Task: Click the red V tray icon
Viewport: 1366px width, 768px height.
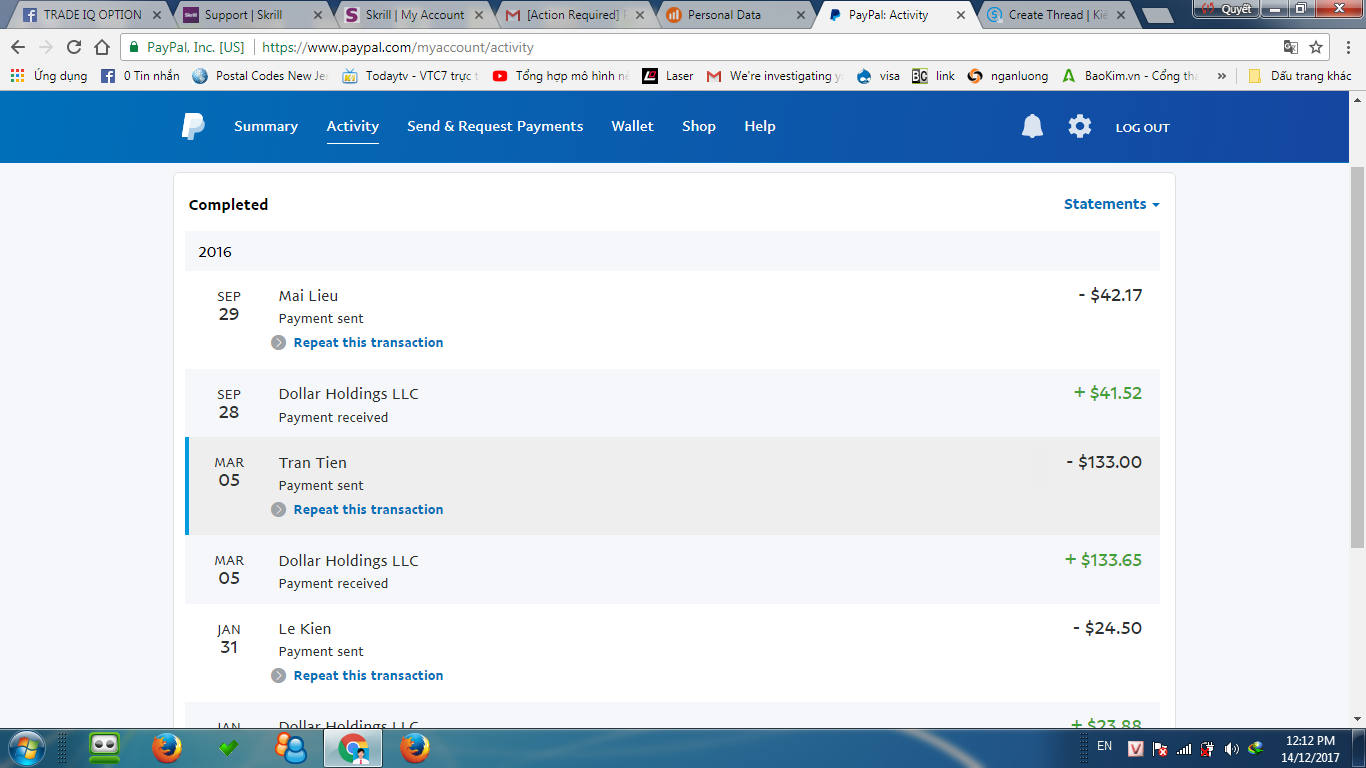Action: pyautogui.click(x=1136, y=749)
